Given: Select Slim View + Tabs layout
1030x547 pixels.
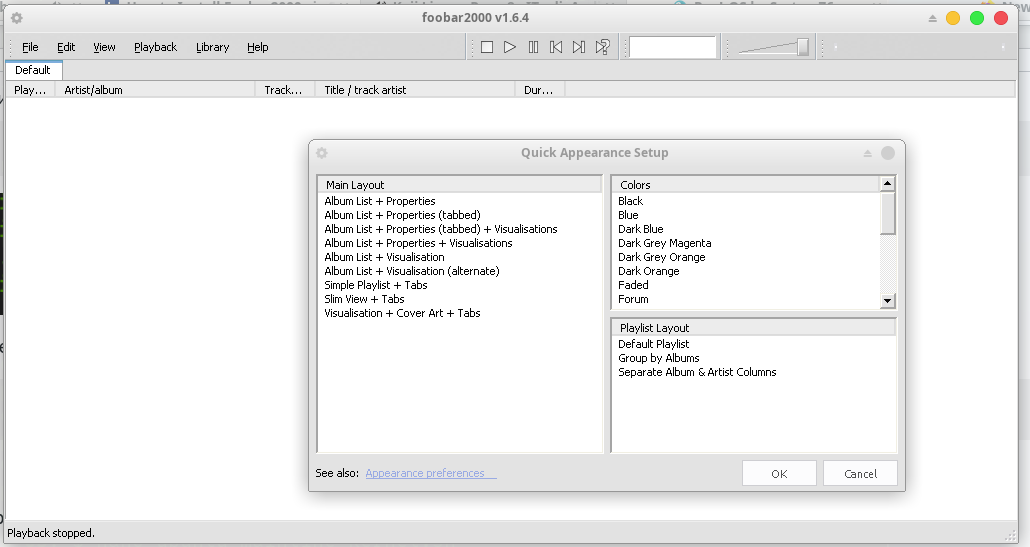Looking at the screenshot, I should click(364, 299).
